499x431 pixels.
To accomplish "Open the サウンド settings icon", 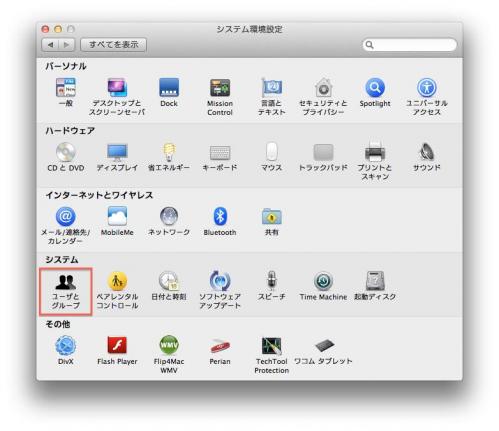I will pyautogui.click(x=427, y=157).
